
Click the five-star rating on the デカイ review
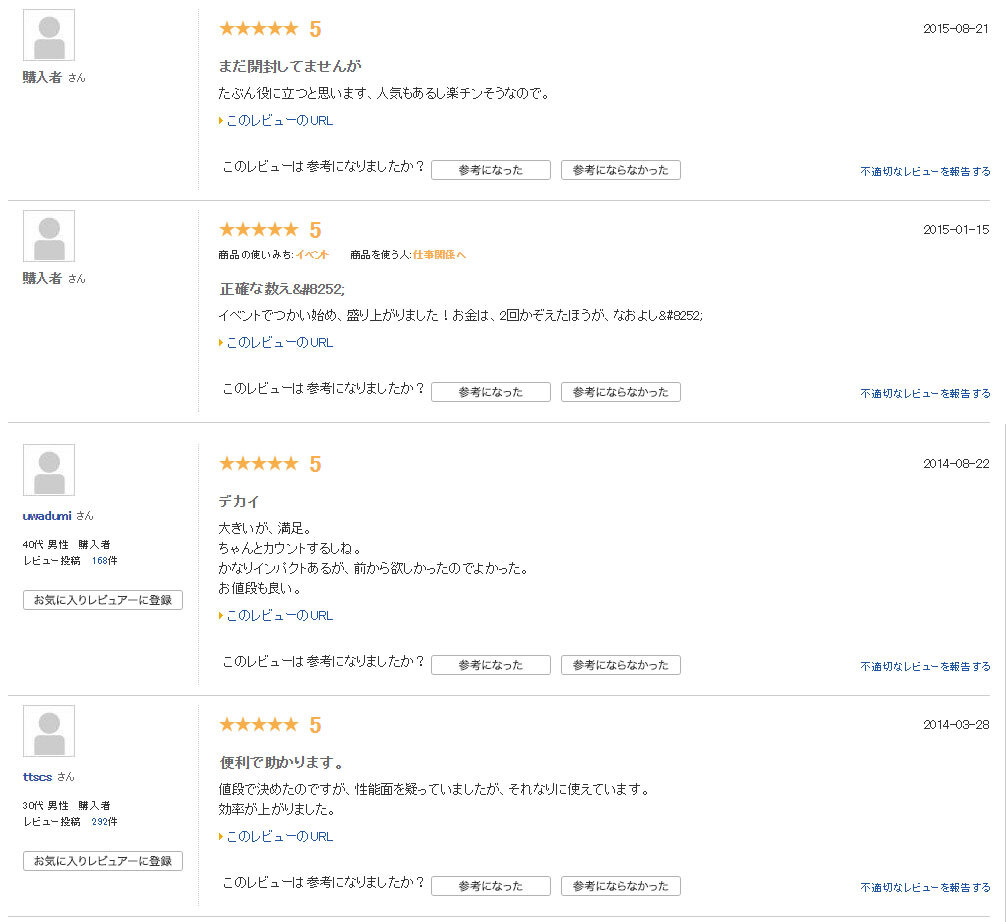click(x=258, y=464)
